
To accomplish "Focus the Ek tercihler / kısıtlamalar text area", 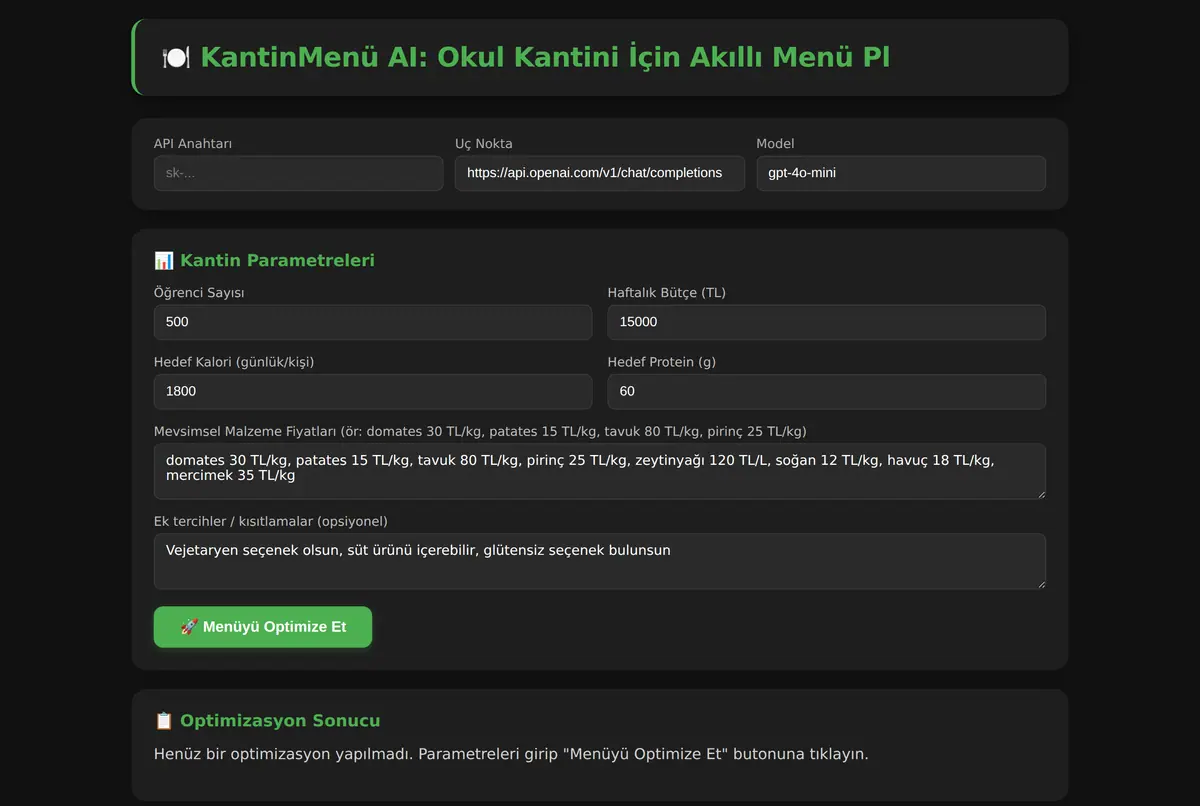I will click(600, 561).
